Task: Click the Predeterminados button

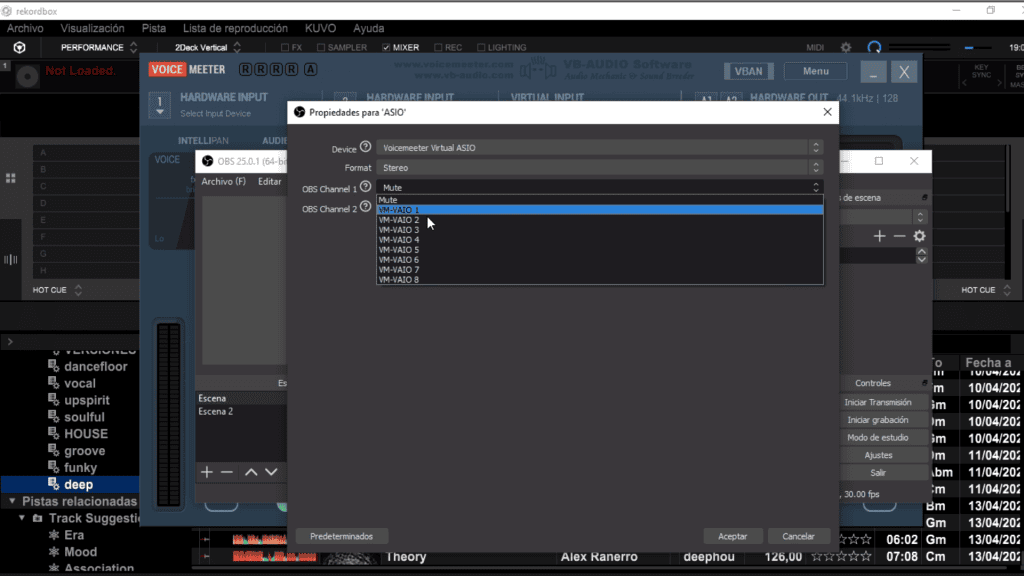Action: [342, 536]
